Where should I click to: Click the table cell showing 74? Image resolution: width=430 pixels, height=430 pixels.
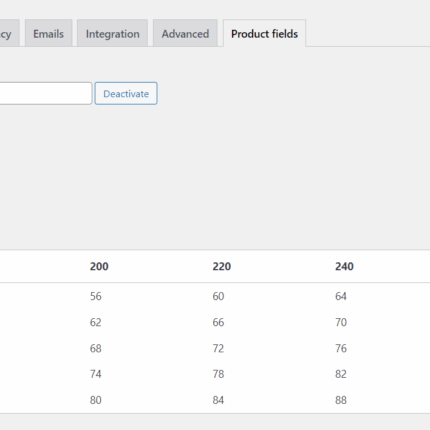click(96, 374)
